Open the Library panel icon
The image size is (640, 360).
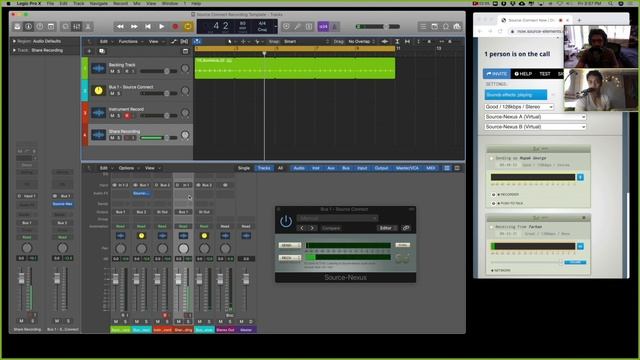pos(17,27)
